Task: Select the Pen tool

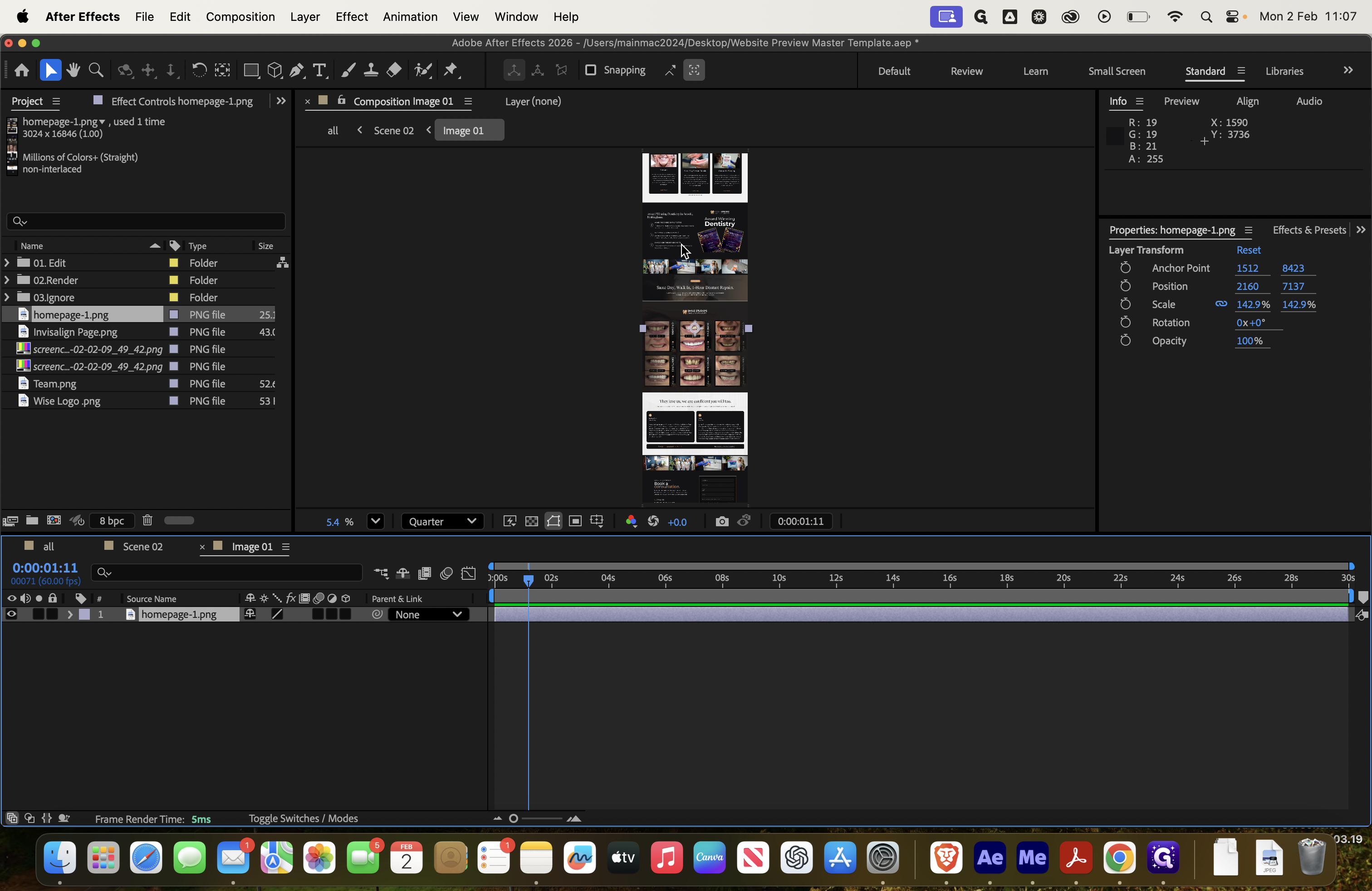Action: click(x=296, y=70)
